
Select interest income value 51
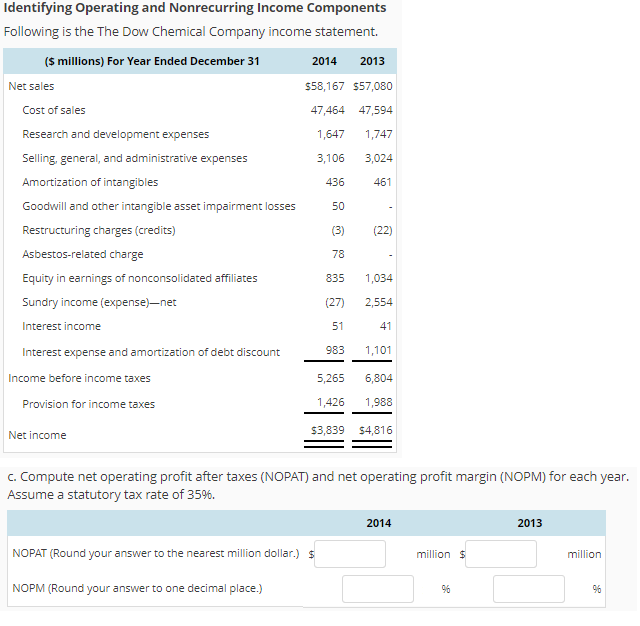click(x=338, y=327)
